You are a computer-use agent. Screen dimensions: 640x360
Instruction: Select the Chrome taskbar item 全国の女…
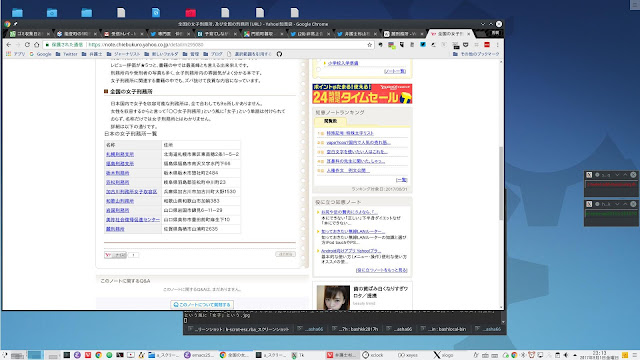click(x=235, y=355)
